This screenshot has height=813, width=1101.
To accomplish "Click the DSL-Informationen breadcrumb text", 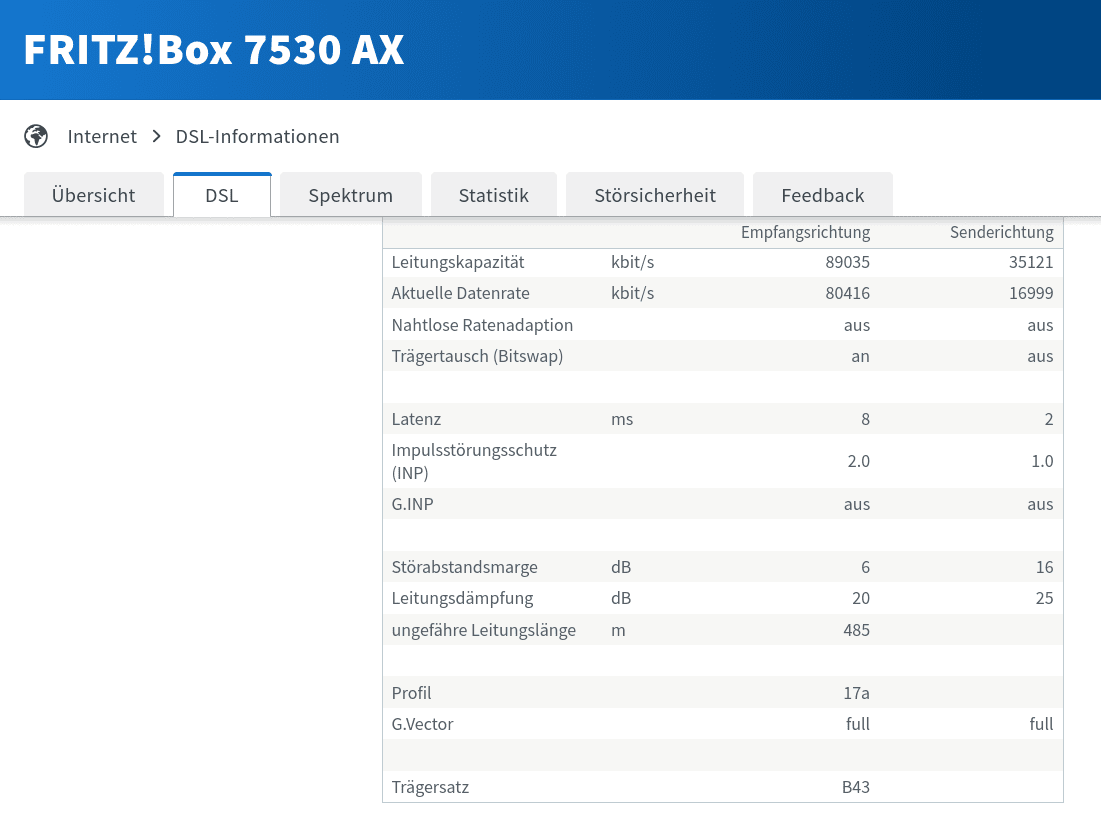I will pyautogui.click(x=257, y=136).
